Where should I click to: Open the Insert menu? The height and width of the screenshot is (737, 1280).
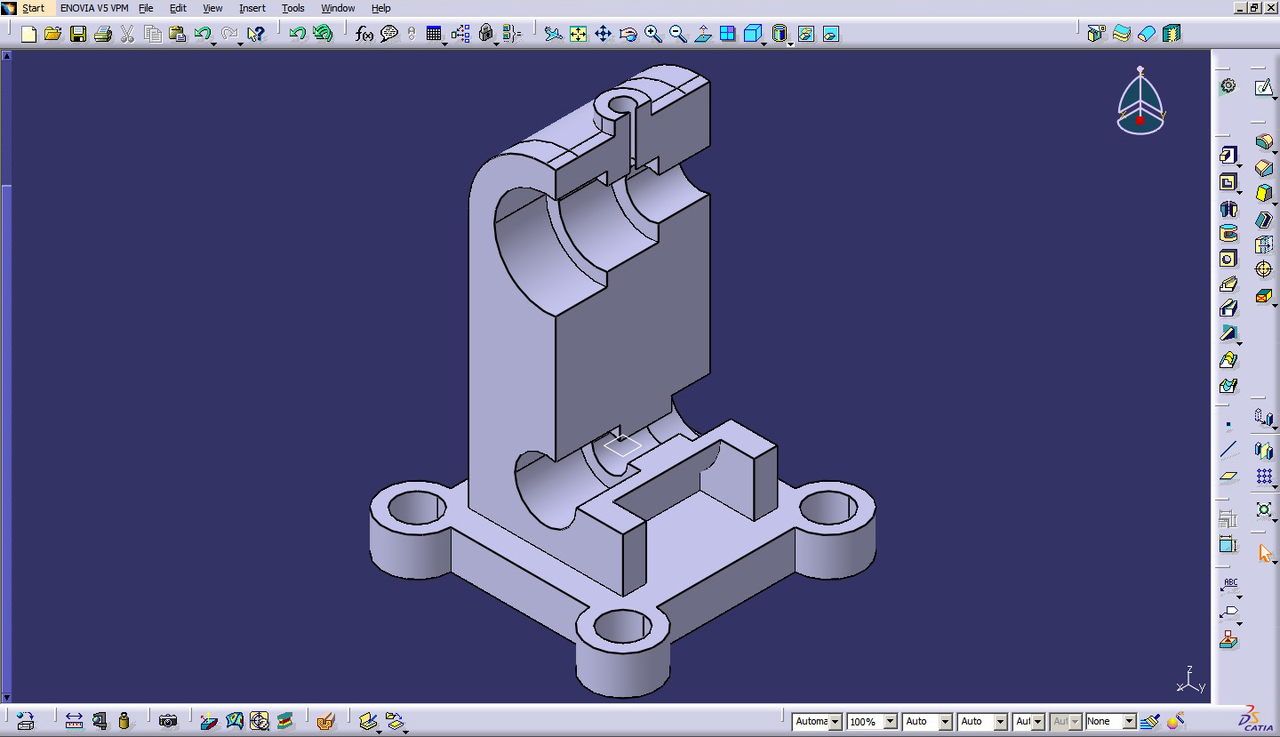pyautogui.click(x=252, y=8)
